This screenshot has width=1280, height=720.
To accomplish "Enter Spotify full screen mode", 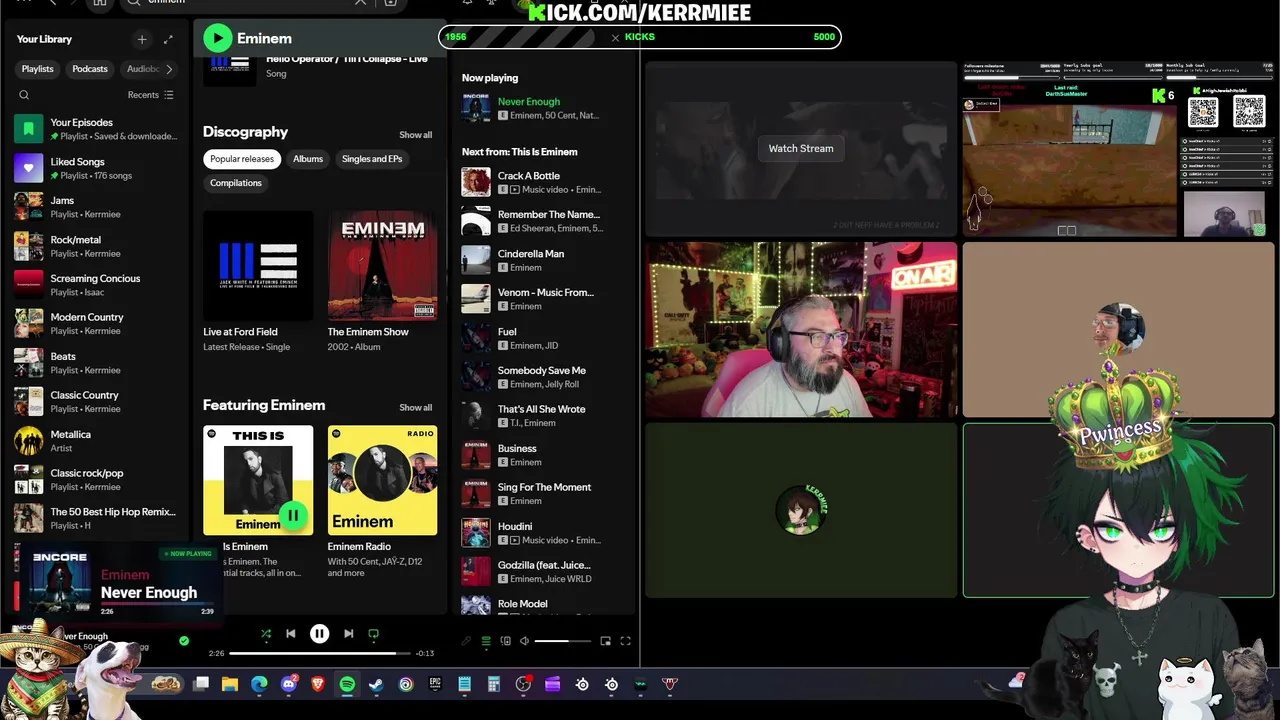I will tap(626, 641).
